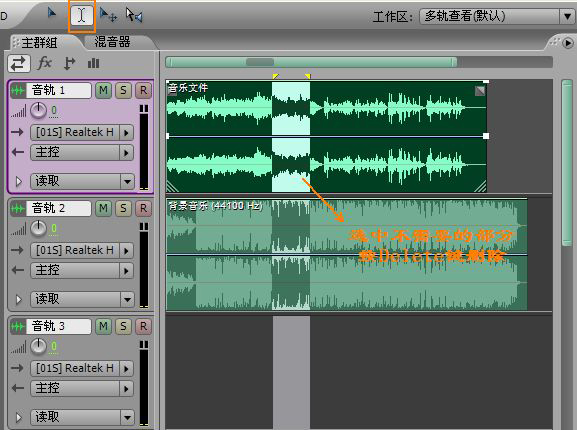Click the volume ramp icon on 音轨 3
The height and width of the screenshot is (430, 577).
[18, 347]
